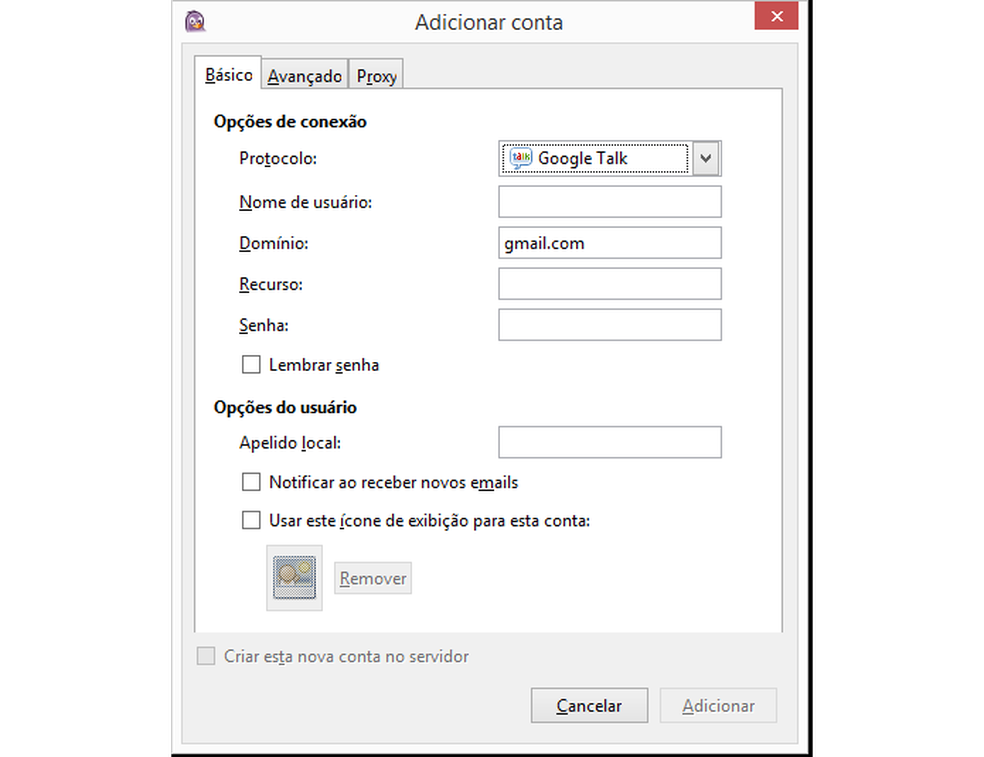Click the Google Talk protocol icon

[x=521, y=157]
